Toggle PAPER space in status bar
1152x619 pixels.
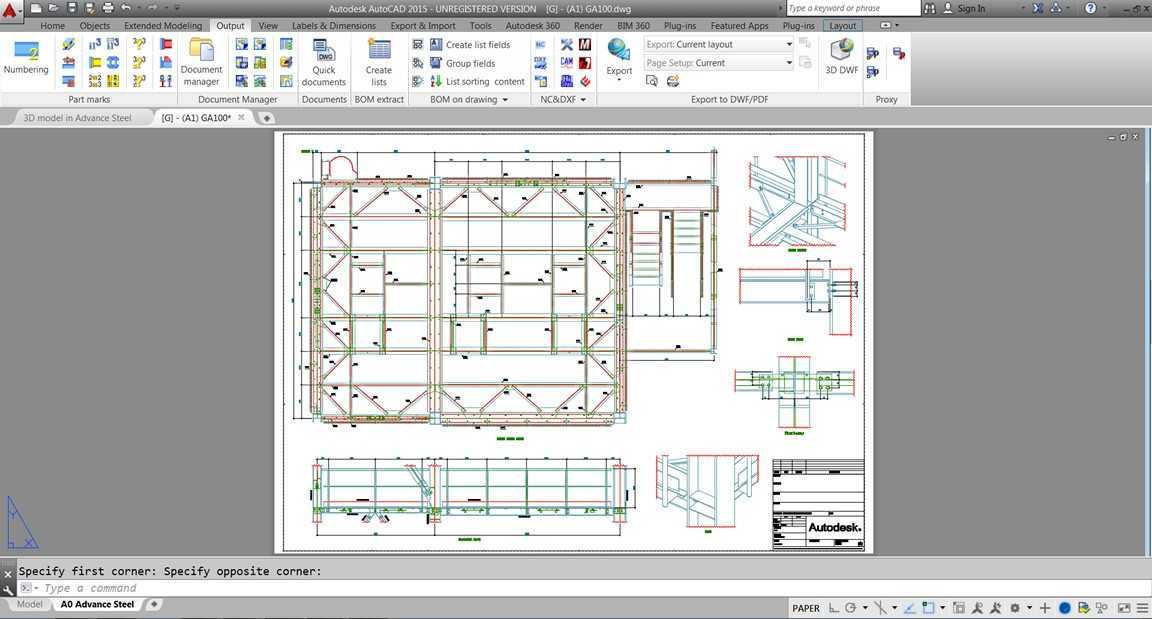(805, 608)
